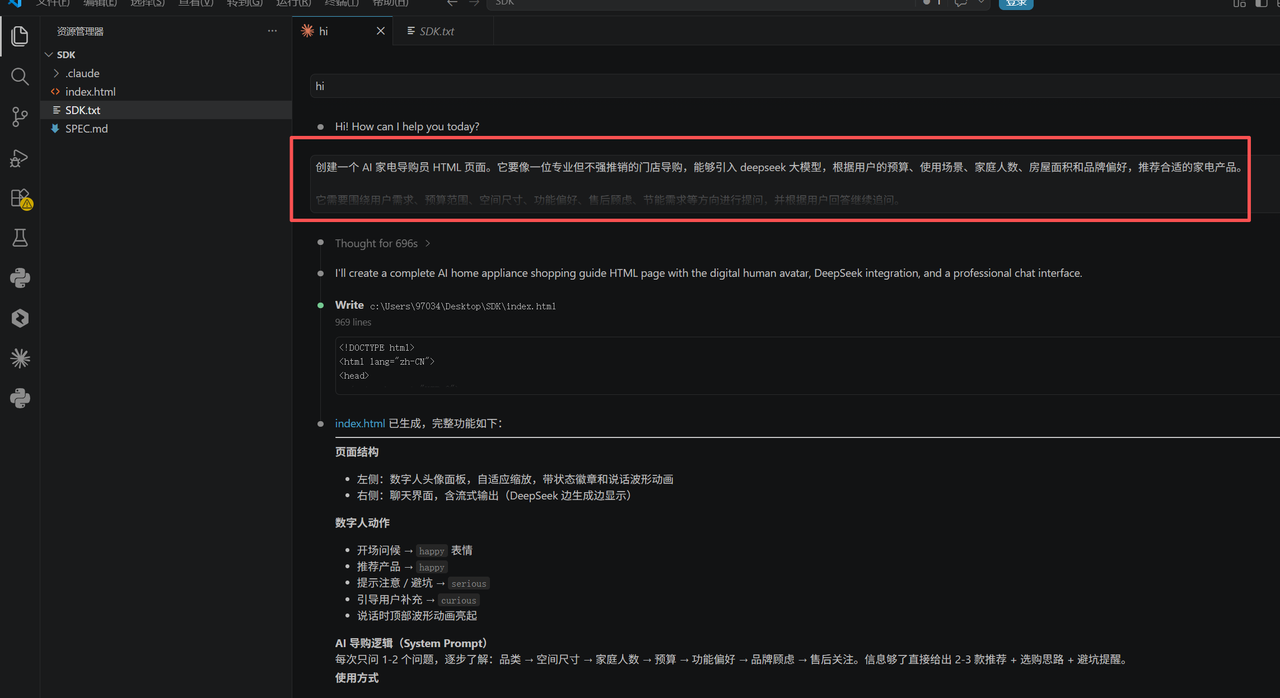Switch to the SDK.txt editor tab
The width and height of the screenshot is (1280, 698).
pos(443,31)
